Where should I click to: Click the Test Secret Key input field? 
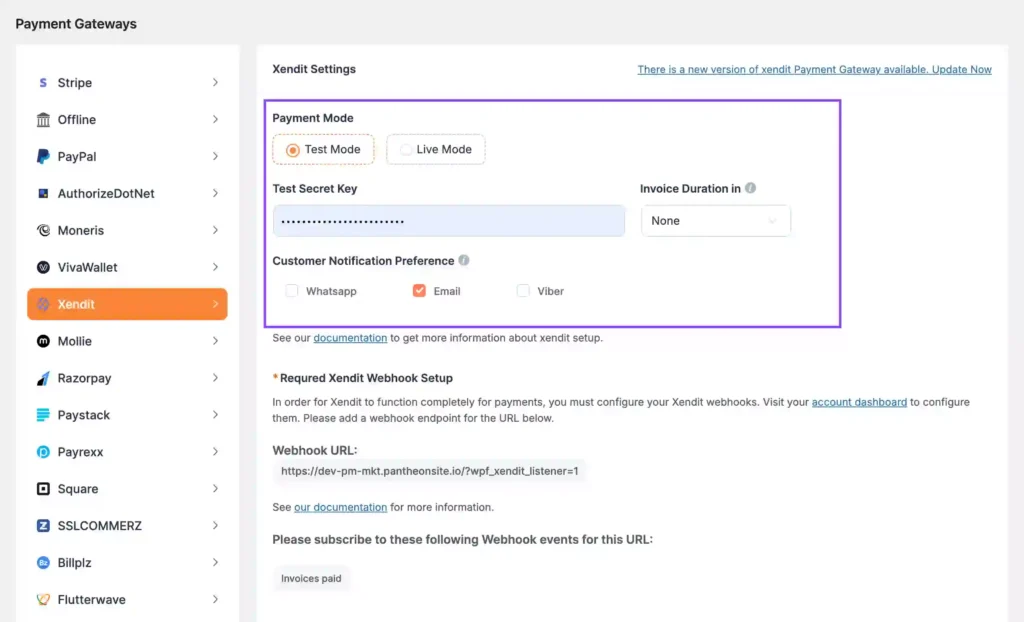pyautogui.click(x=449, y=221)
